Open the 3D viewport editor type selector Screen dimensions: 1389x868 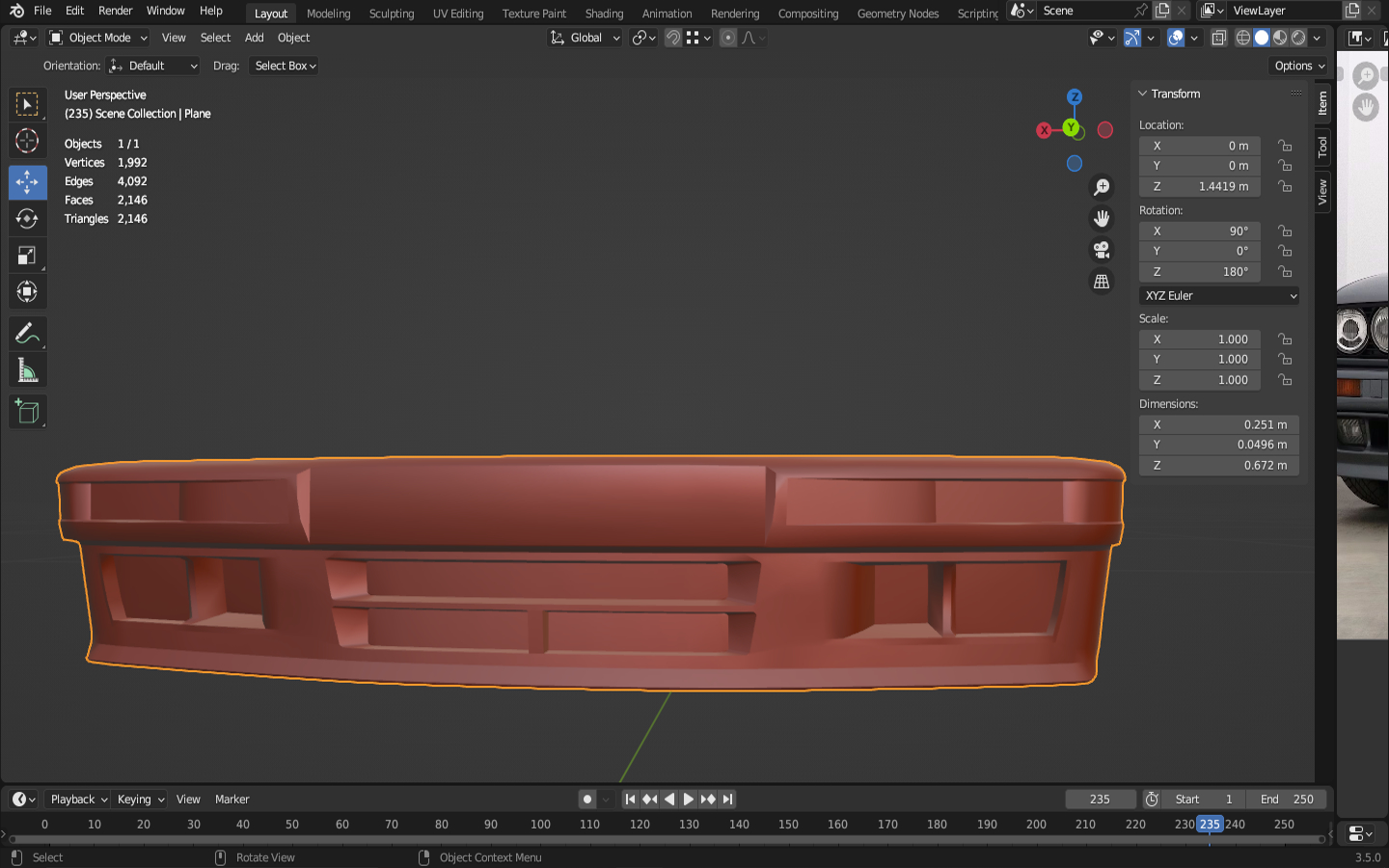(x=24, y=38)
